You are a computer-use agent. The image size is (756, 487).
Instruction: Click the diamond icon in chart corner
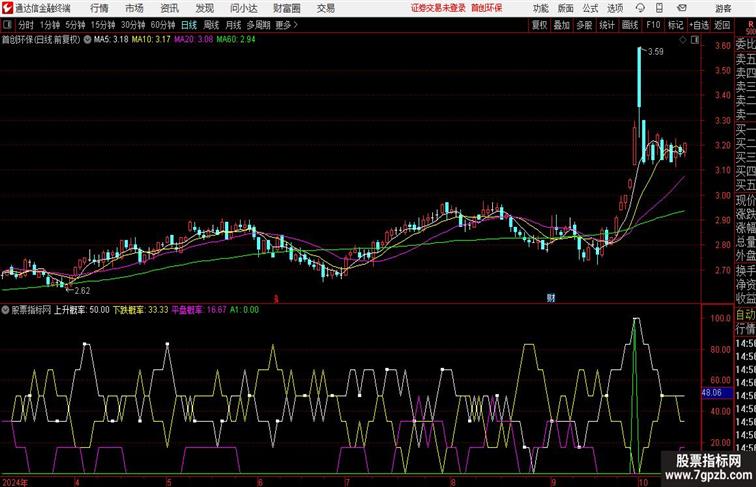coord(683,40)
